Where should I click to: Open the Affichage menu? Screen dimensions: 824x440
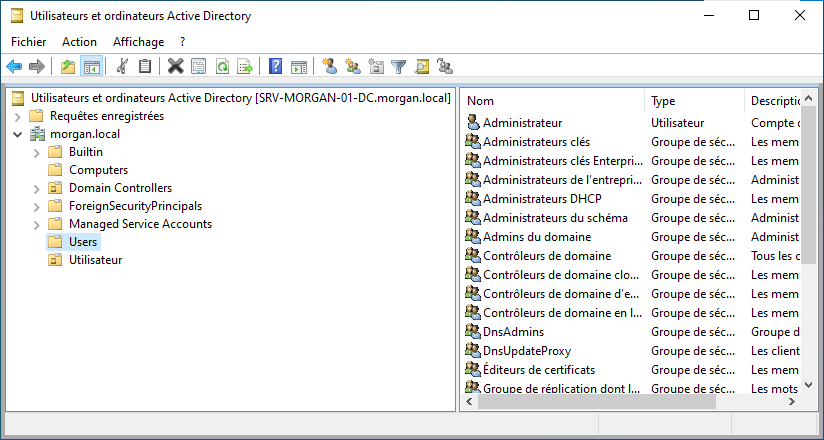138,42
